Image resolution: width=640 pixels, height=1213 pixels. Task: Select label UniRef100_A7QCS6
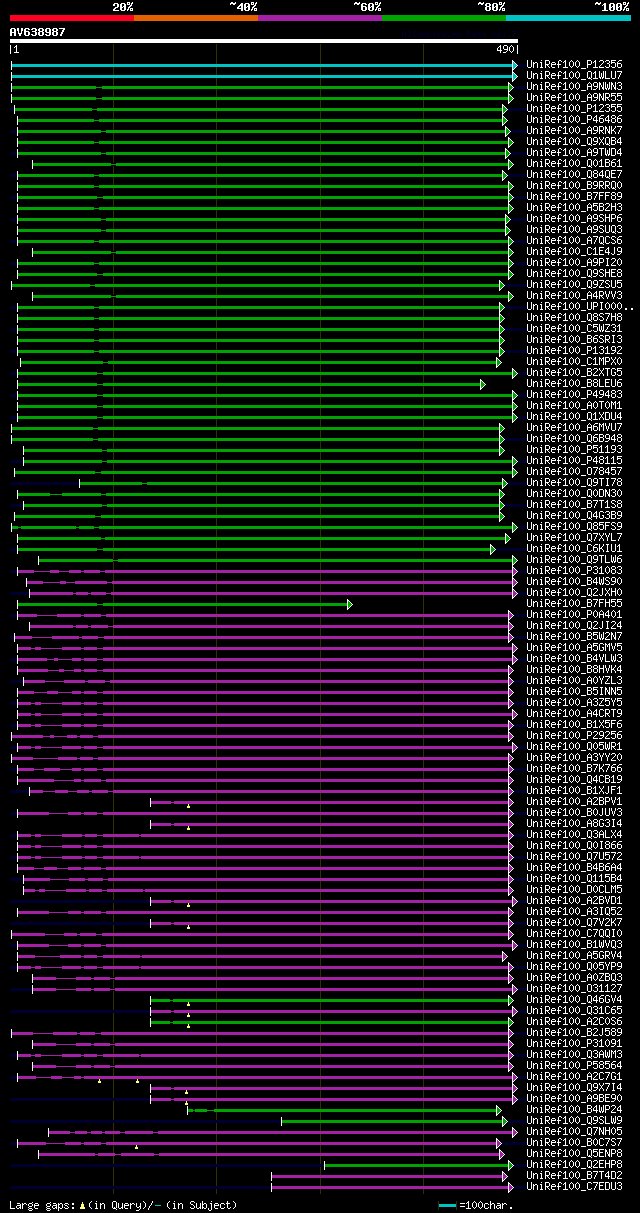[x=574, y=240]
